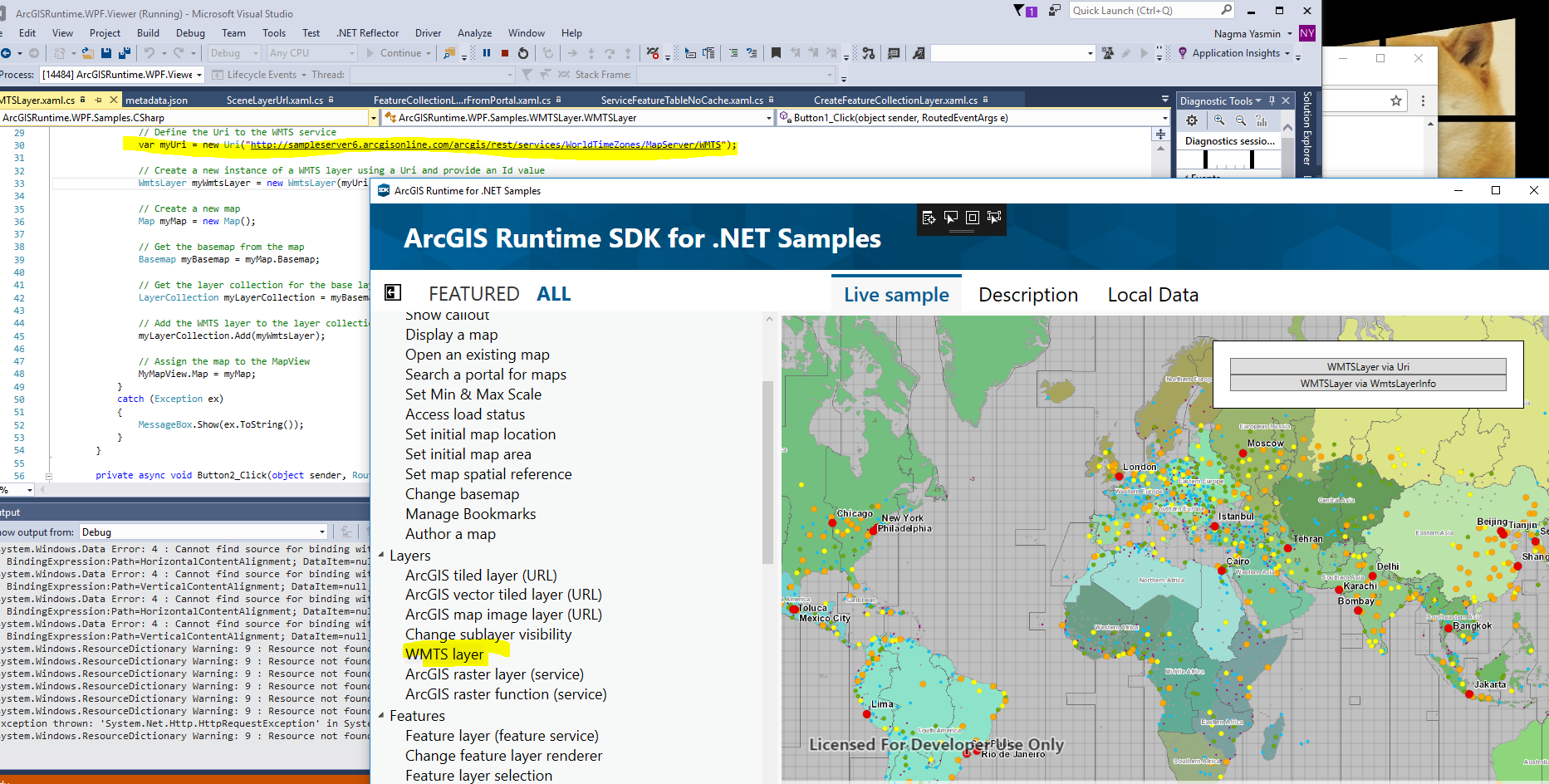The height and width of the screenshot is (784, 1549).
Task: Open the Analyze menu
Action: click(474, 33)
